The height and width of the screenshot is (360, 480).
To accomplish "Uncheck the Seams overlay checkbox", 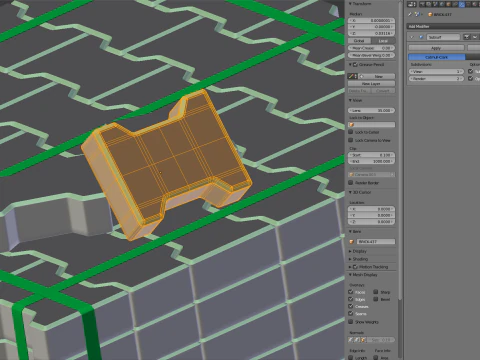I will (x=350, y=313).
